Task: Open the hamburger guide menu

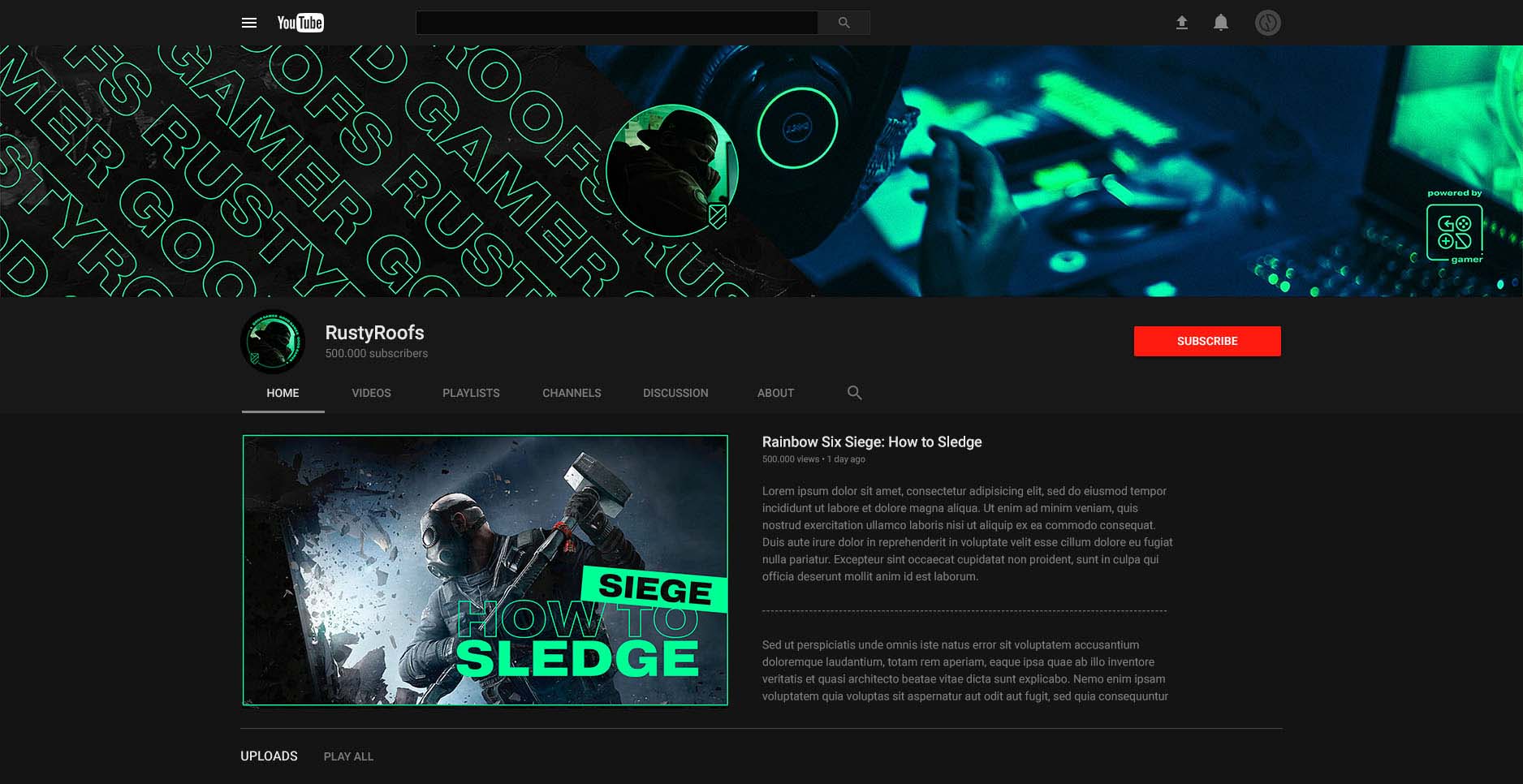Action: (249, 23)
